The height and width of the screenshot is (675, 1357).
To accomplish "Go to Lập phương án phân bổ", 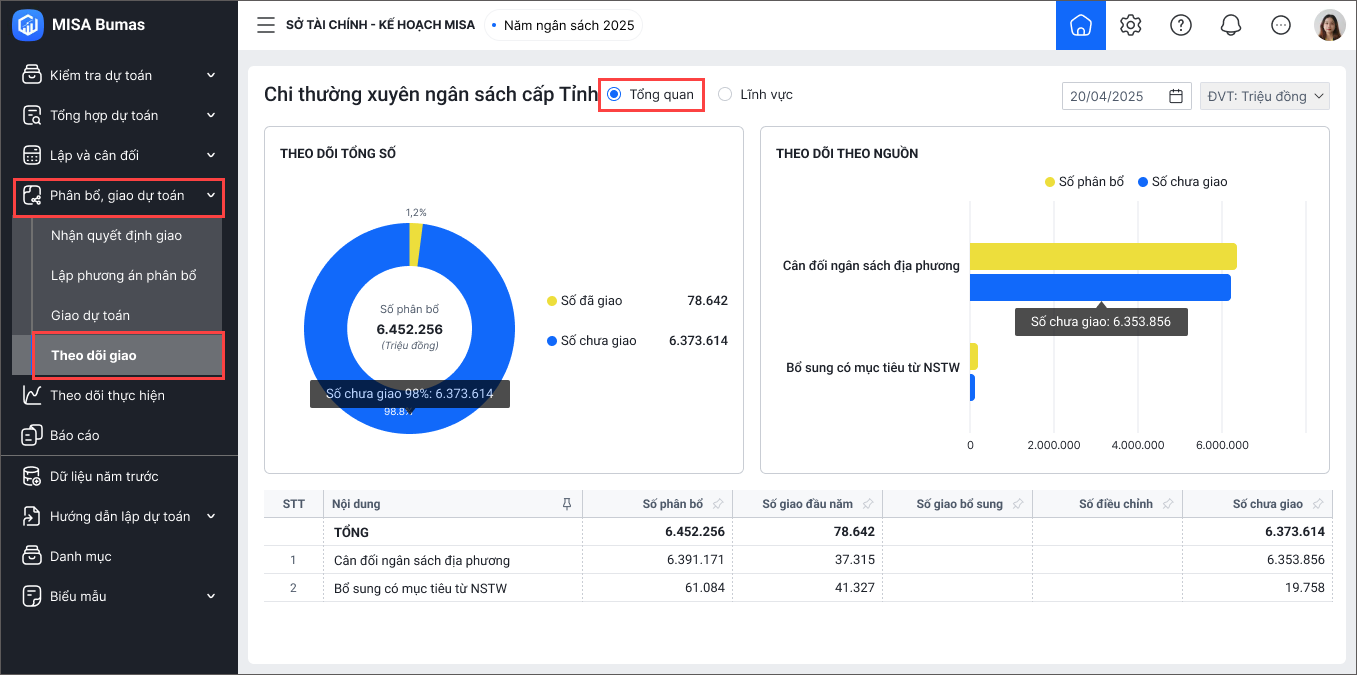I will point(123,275).
